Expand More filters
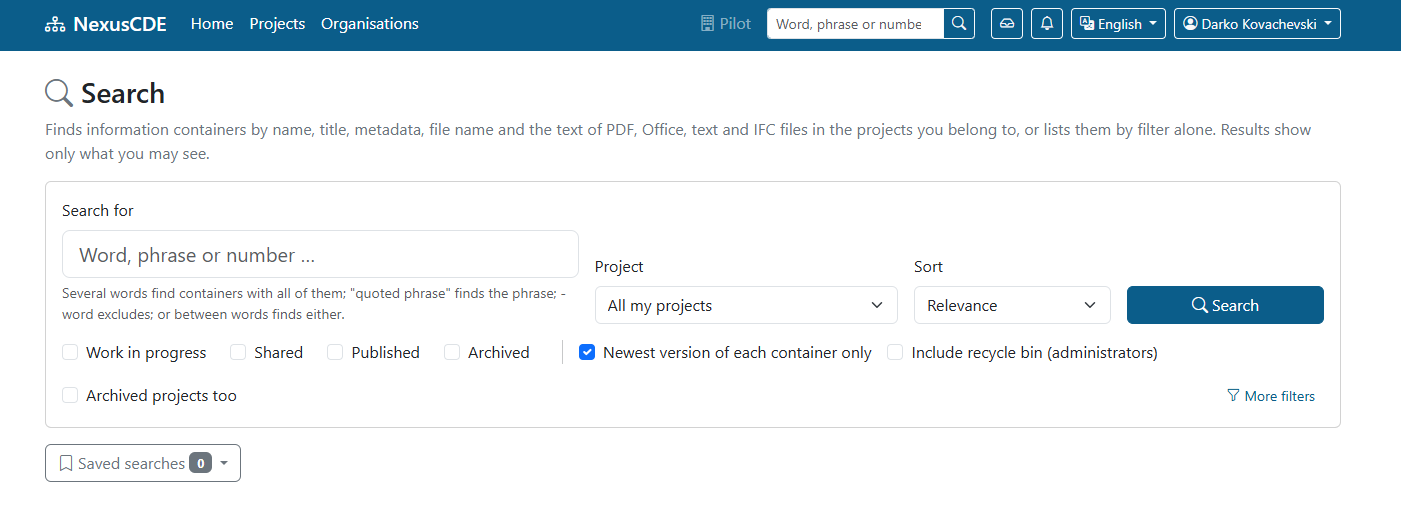1401x529 pixels. pyautogui.click(x=1271, y=396)
